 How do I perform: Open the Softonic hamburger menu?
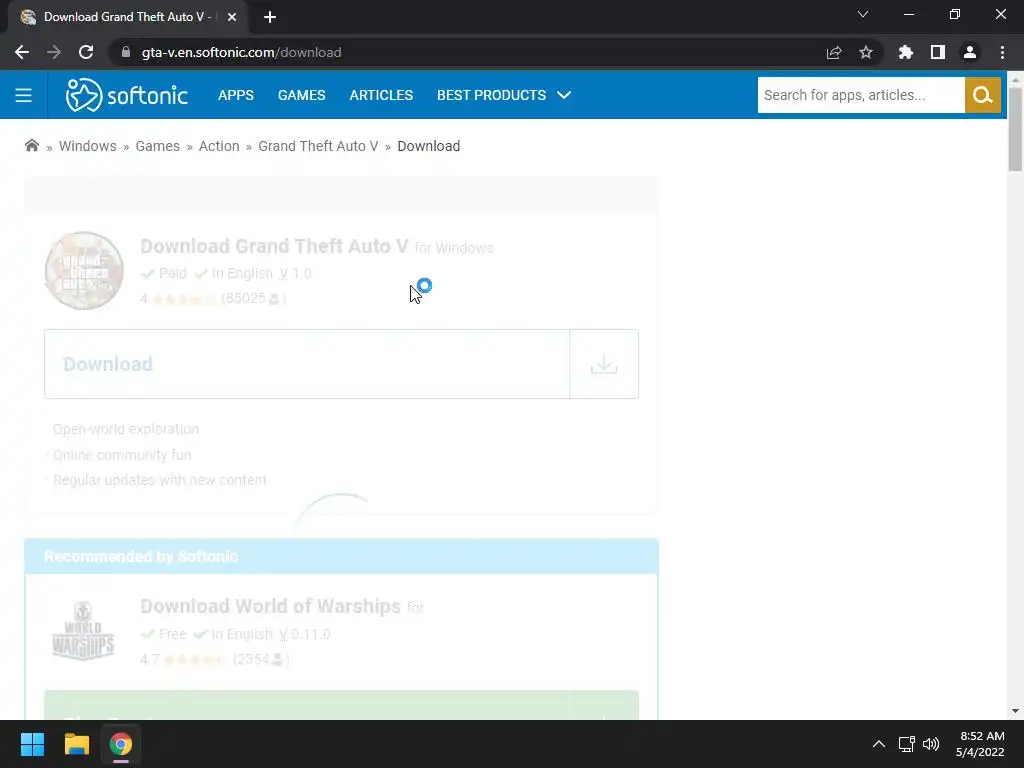tap(24, 95)
